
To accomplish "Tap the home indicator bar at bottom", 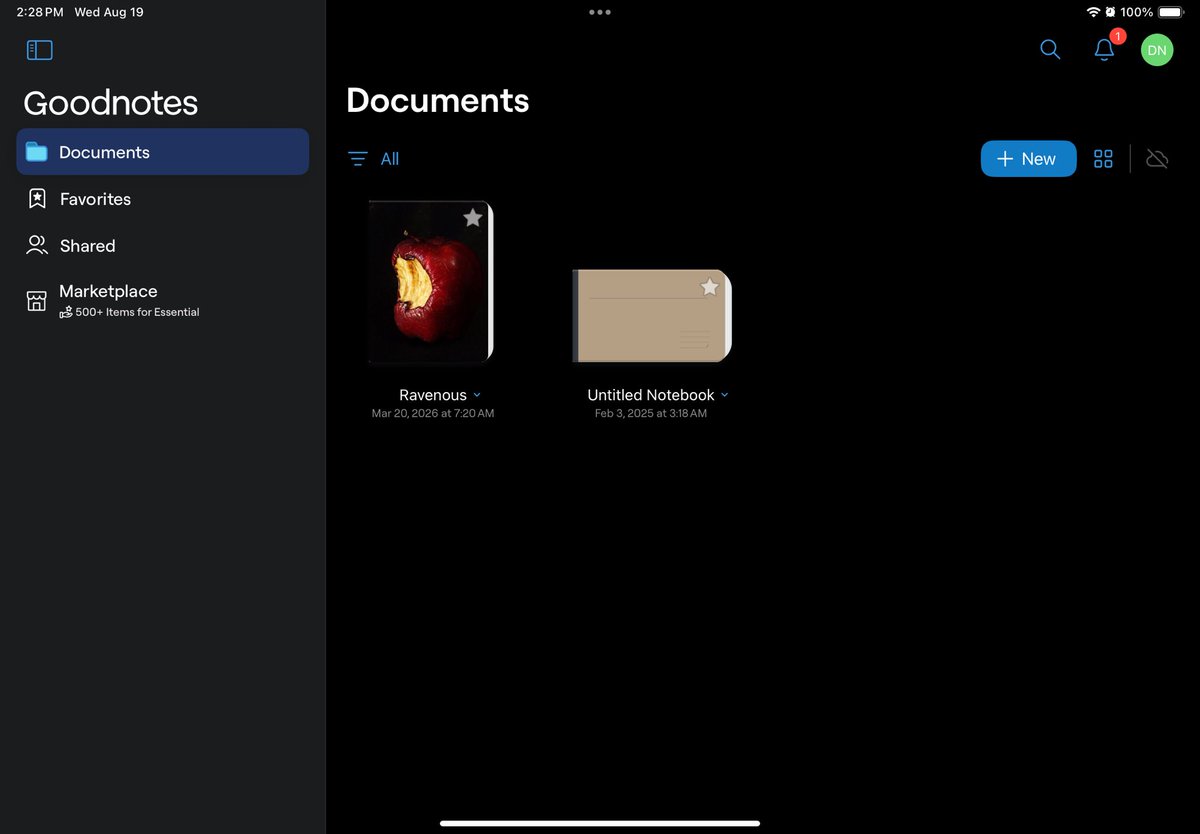I will tap(600, 823).
